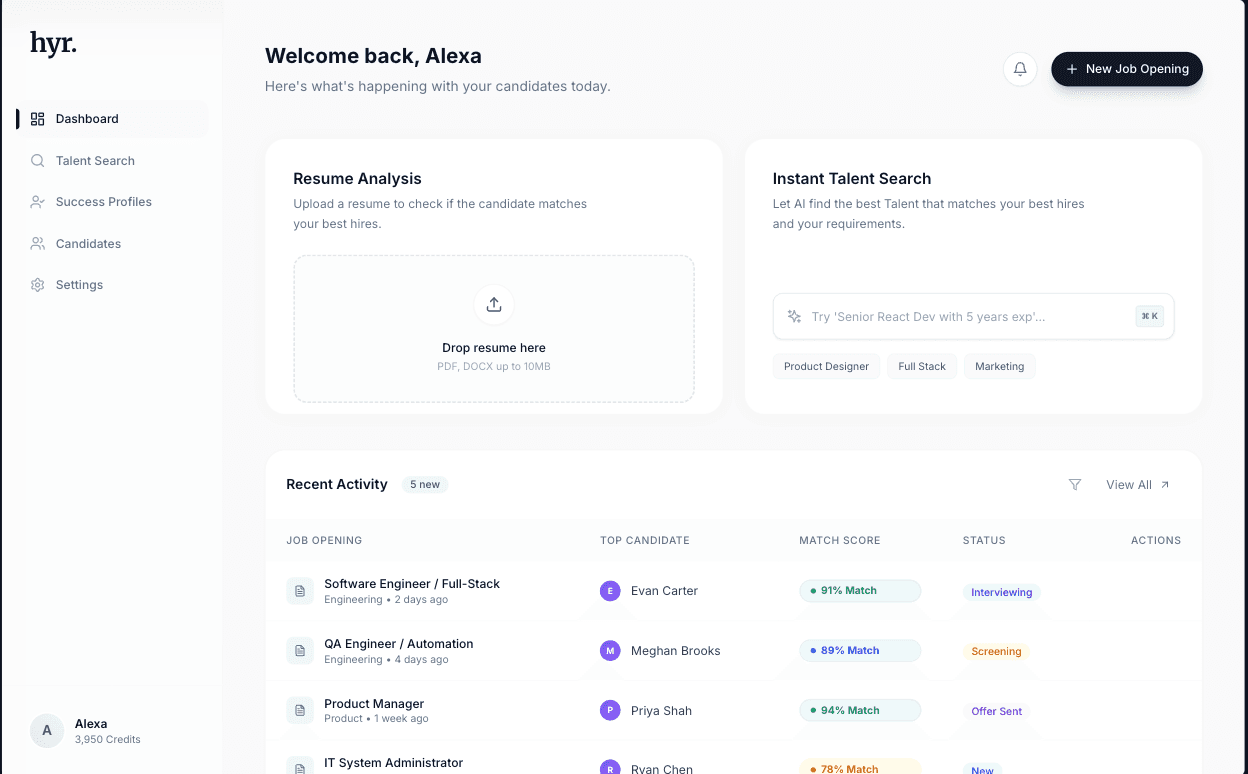Click the Dashboard grid icon
This screenshot has width=1248, height=774.
click(37, 118)
